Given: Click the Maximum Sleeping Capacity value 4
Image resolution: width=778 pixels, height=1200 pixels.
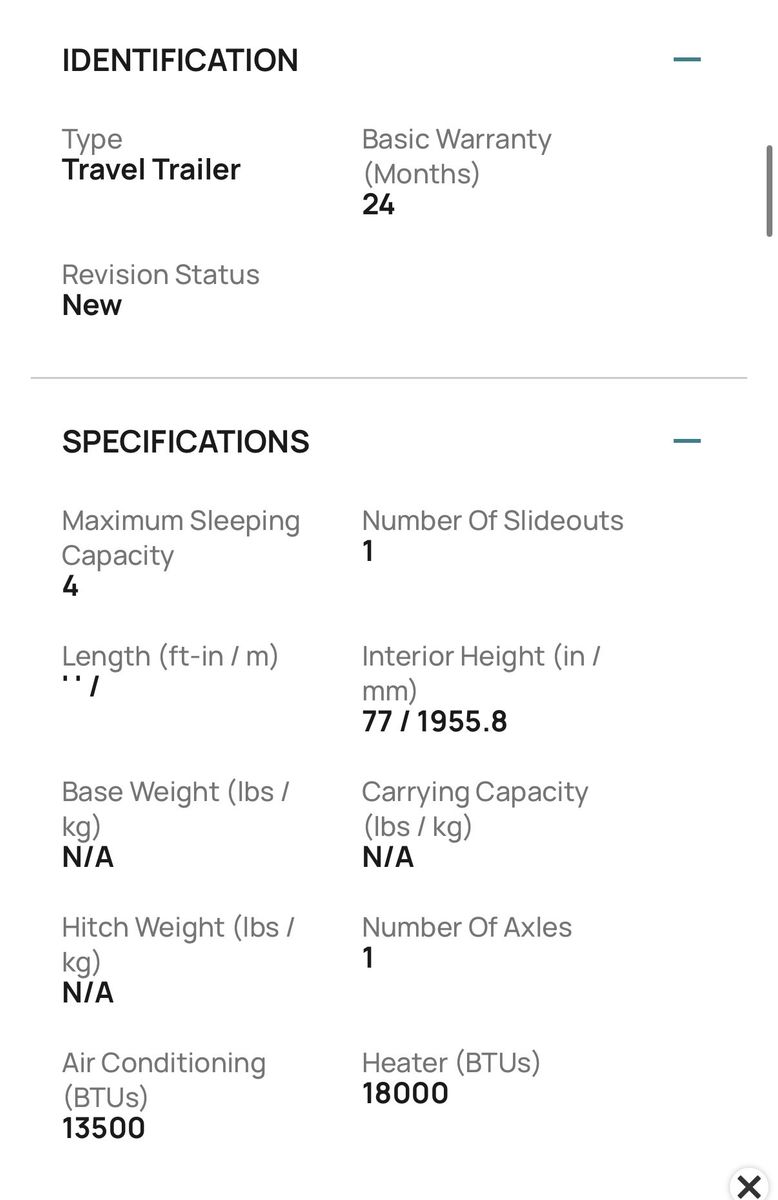Looking at the screenshot, I should pyautogui.click(x=70, y=586).
